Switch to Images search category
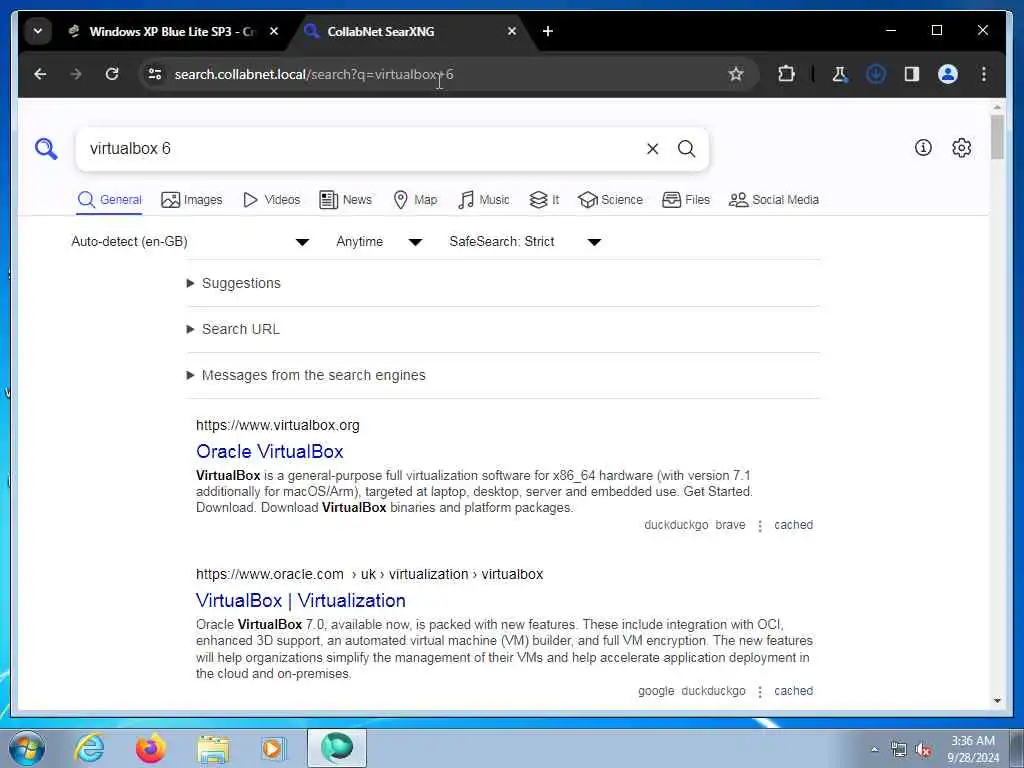The height and width of the screenshot is (768, 1024). (191, 200)
